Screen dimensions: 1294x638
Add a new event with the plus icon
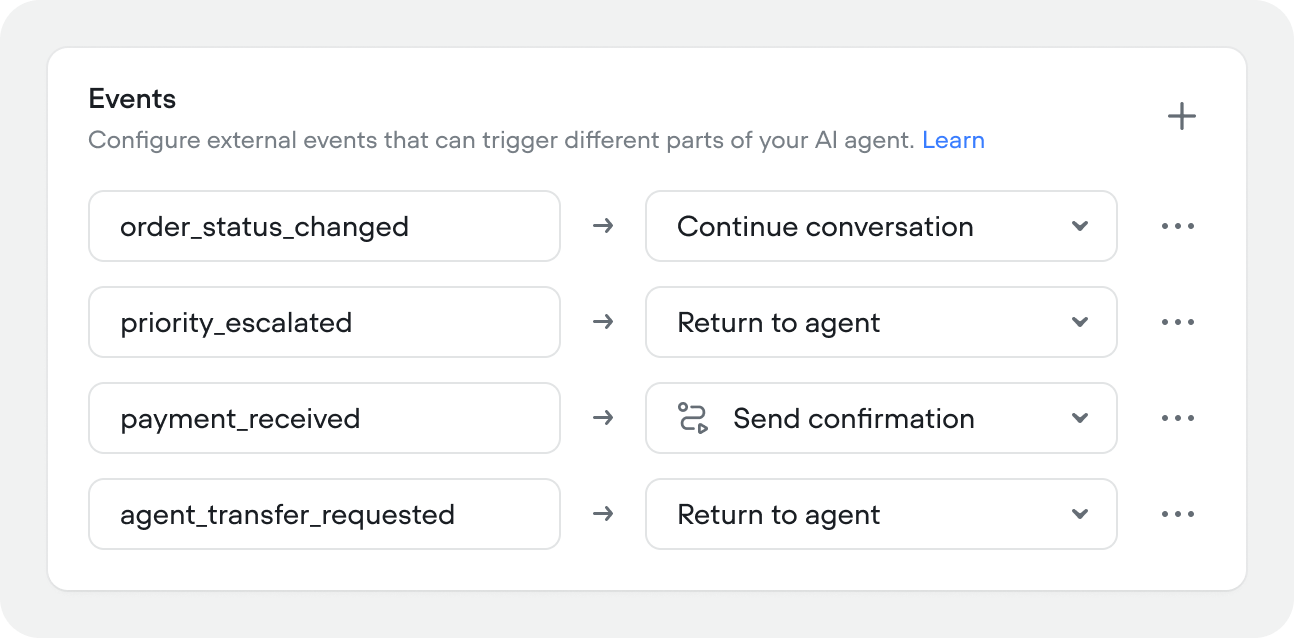pos(1182,116)
